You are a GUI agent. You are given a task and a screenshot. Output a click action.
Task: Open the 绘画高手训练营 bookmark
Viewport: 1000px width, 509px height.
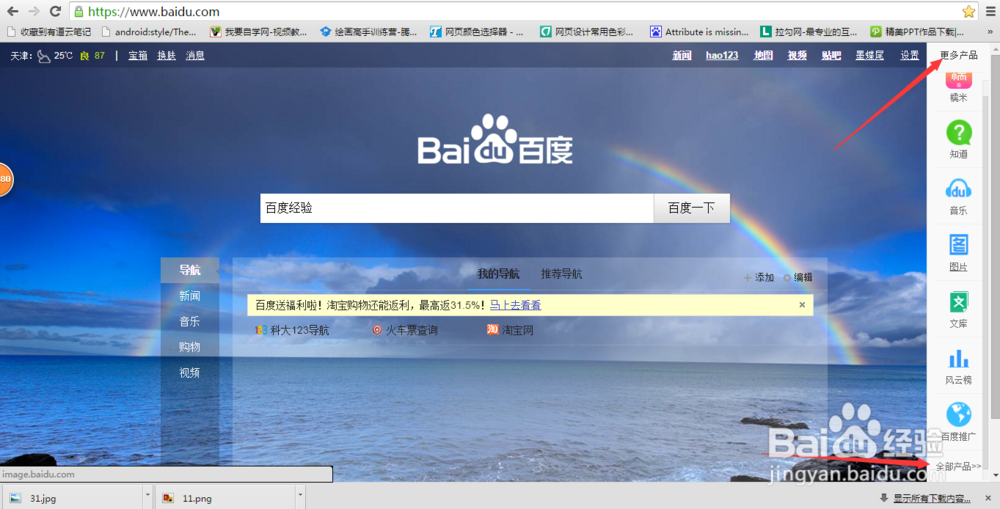(x=369, y=31)
